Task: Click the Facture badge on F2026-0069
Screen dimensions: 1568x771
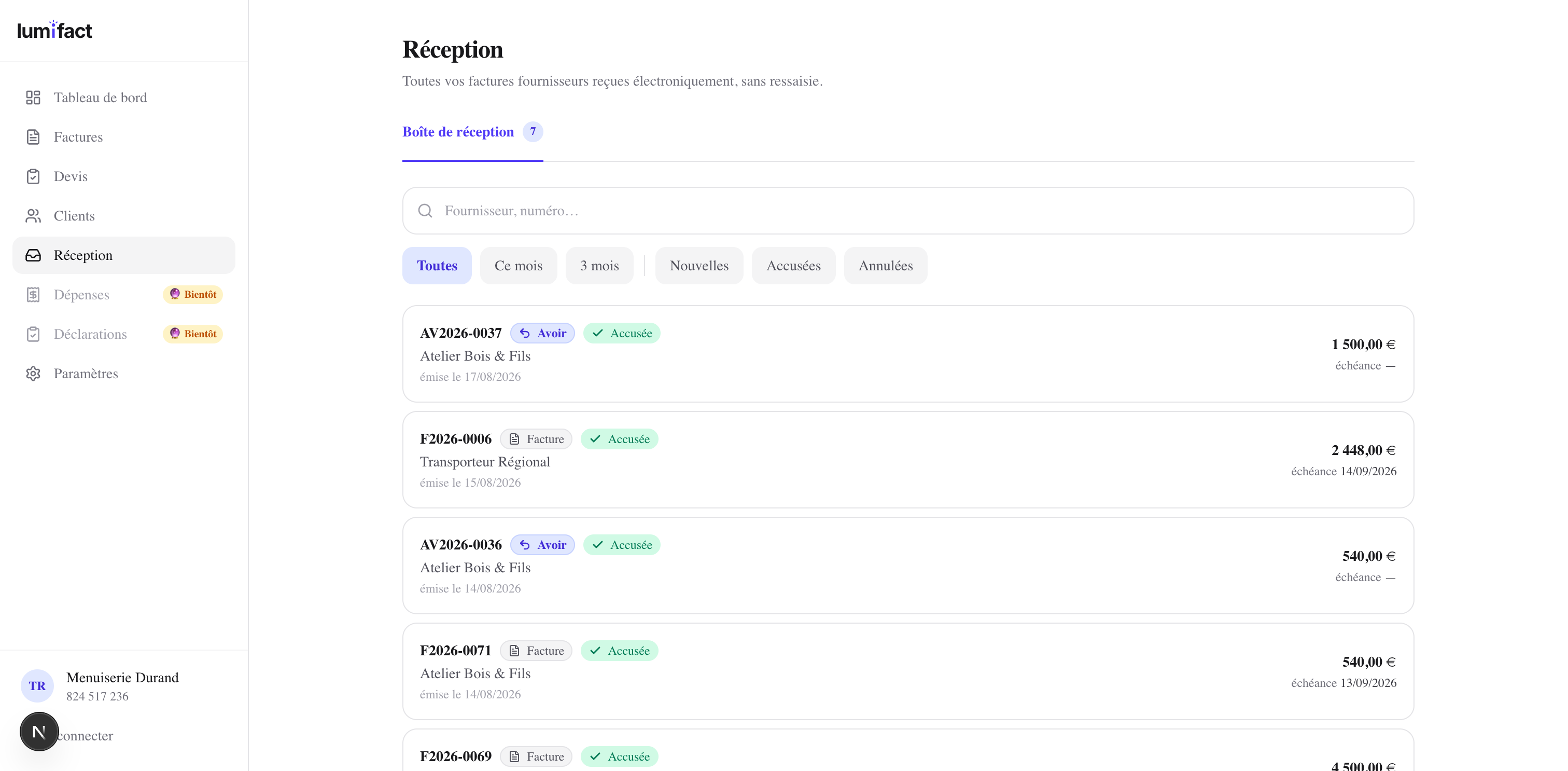Action: coord(536,756)
